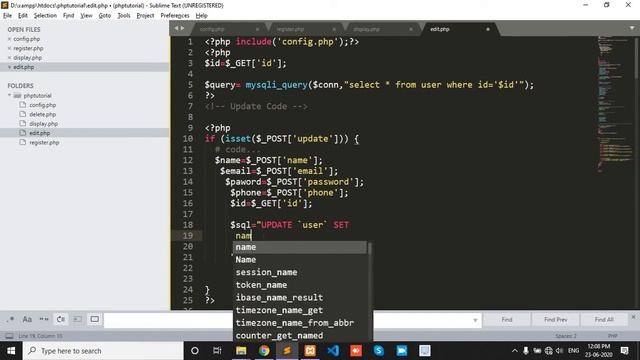Viewport: 640px width, 360px height.
Task: Open the Edit menu
Action: 23,16
